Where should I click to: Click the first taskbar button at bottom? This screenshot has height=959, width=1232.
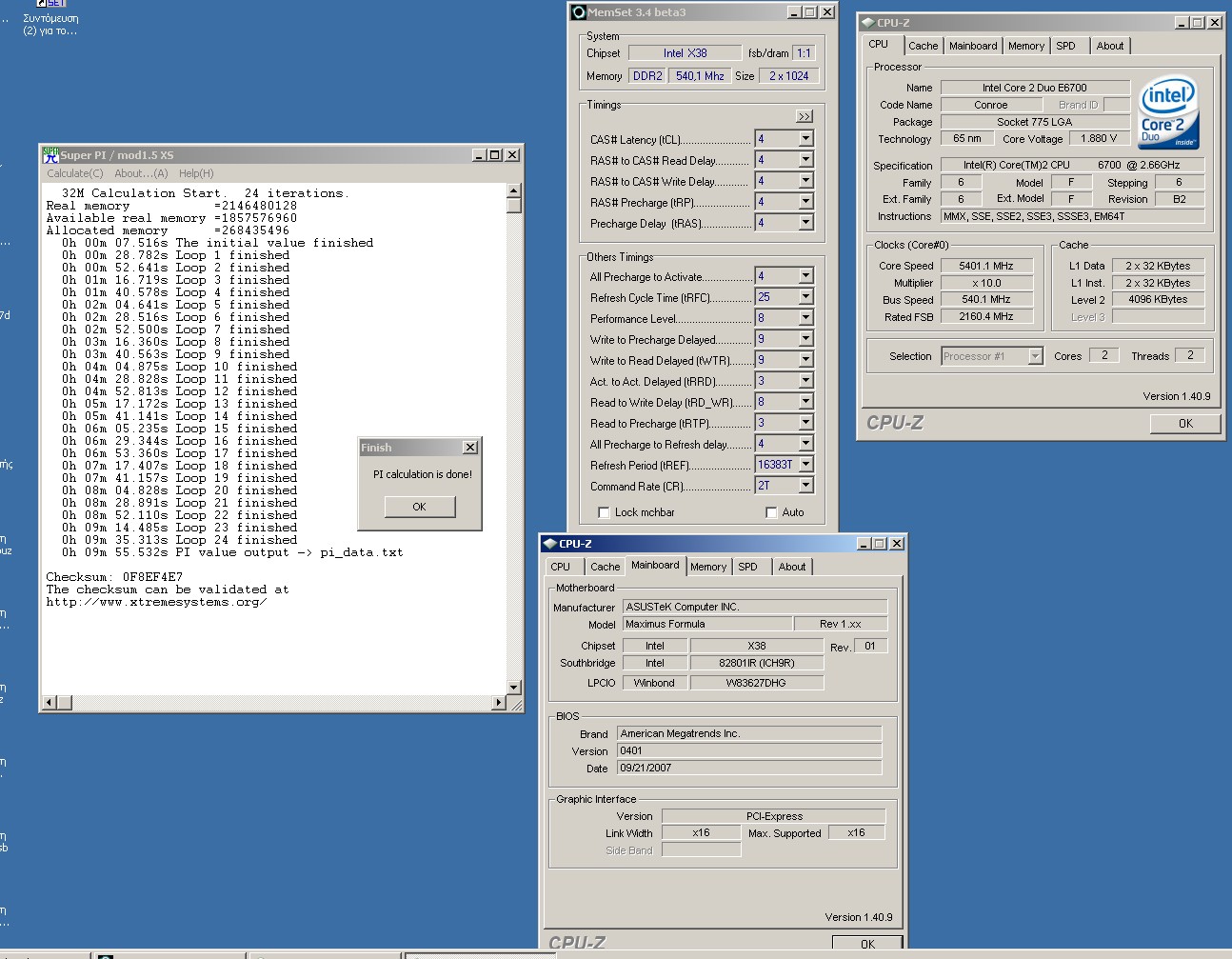pos(45,955)
